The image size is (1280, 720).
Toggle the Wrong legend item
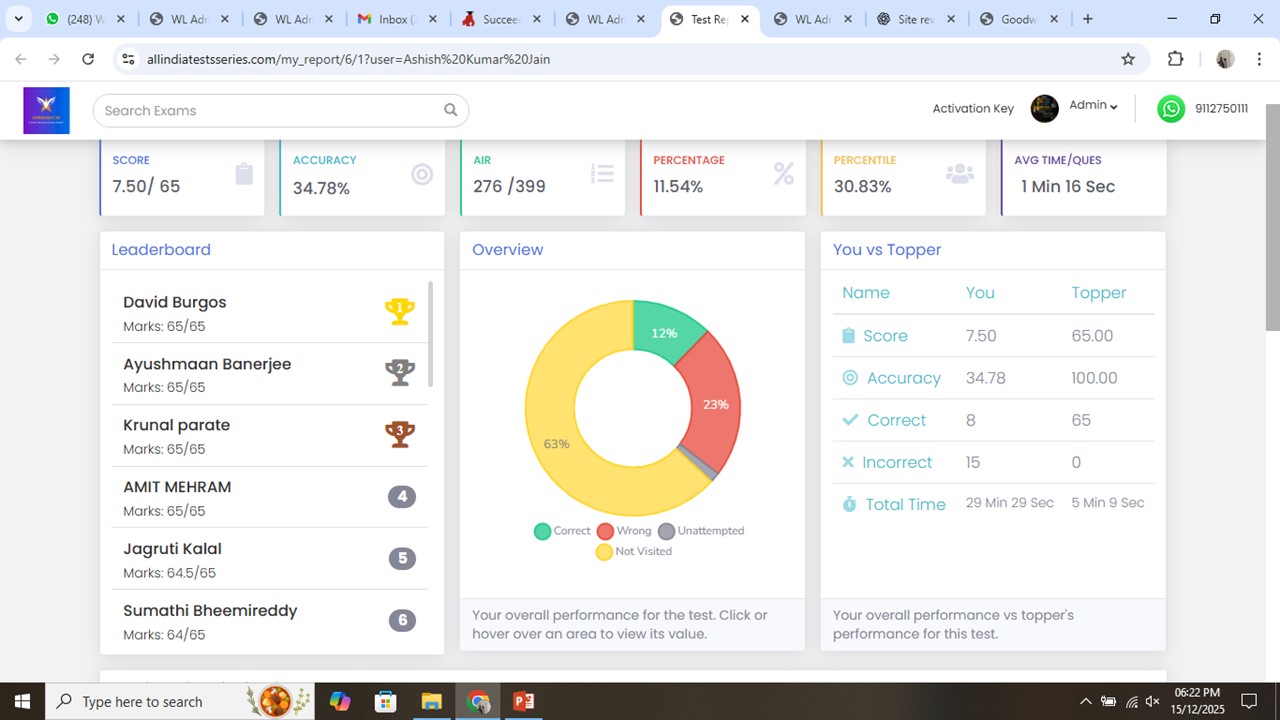coord(624,531)
